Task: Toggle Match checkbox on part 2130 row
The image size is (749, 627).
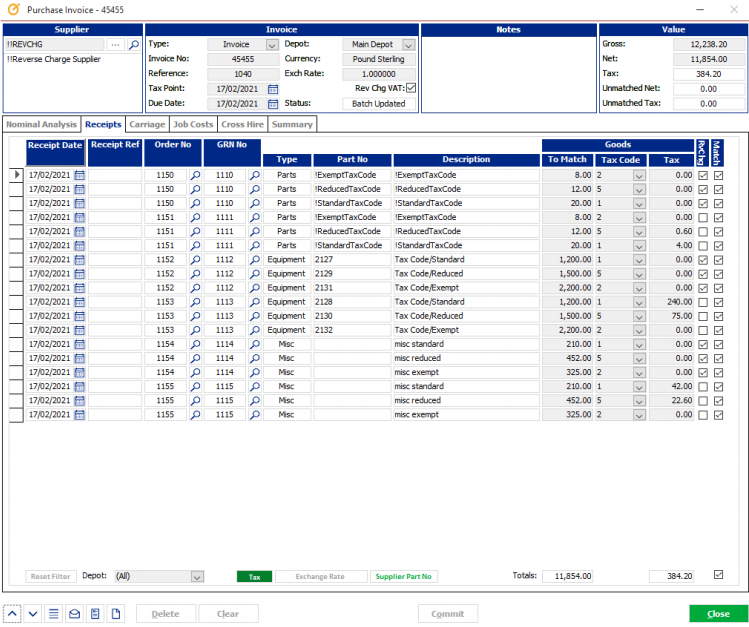Action: click(x=718, y=317)
